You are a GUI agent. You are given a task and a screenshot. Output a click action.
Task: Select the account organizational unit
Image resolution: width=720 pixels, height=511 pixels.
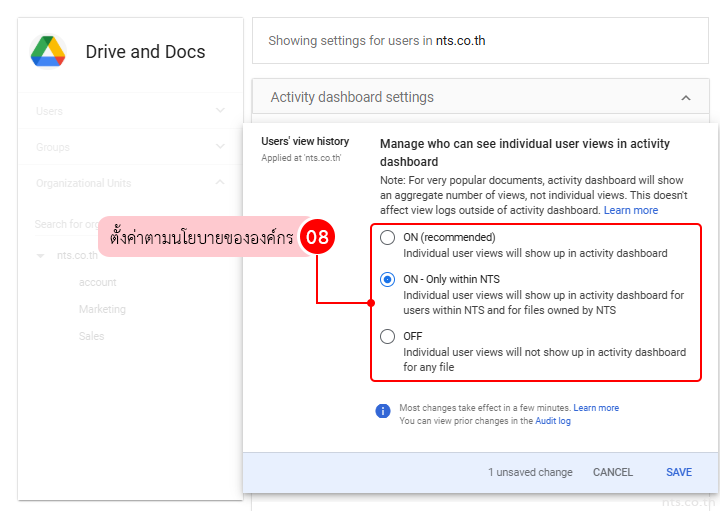click(x=98, y=283)
